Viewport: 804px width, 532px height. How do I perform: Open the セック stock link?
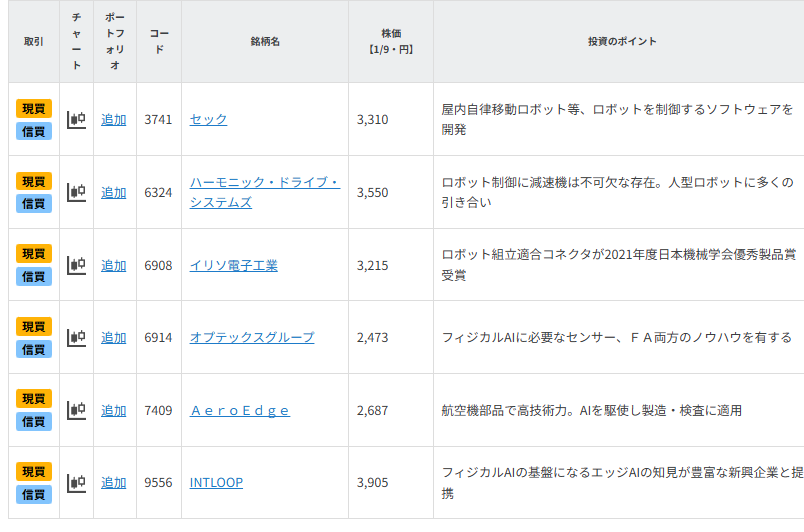click(x=208, y=119)
